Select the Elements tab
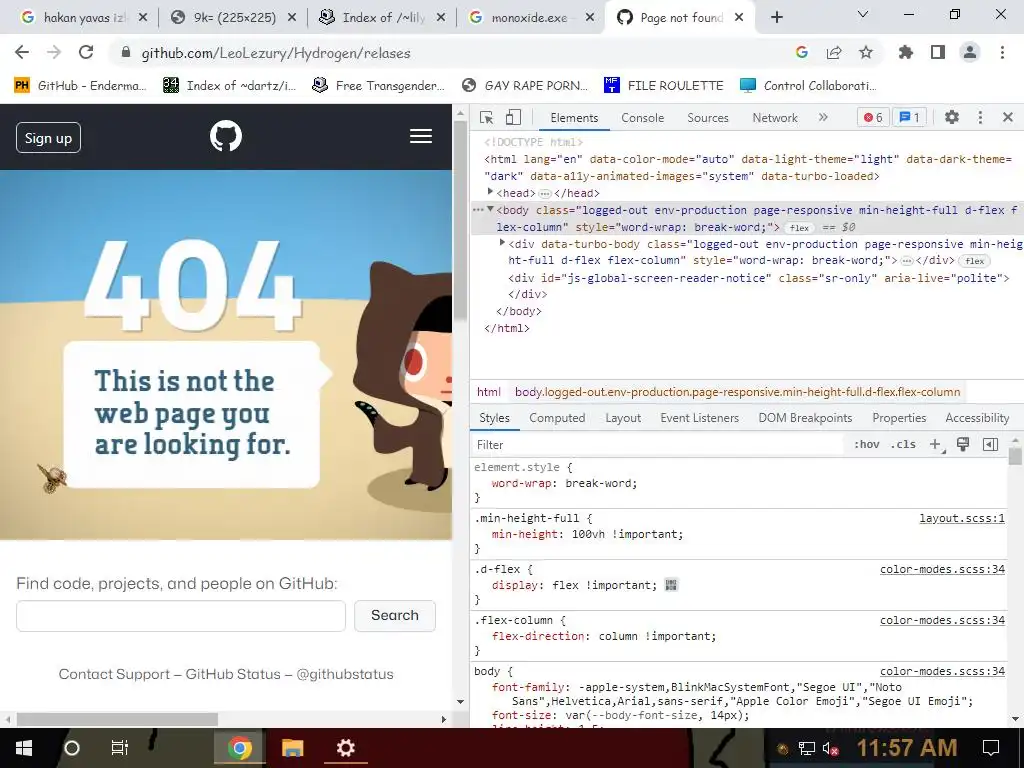This screenshot has height=768, width=1024. [x=574, y=118]
